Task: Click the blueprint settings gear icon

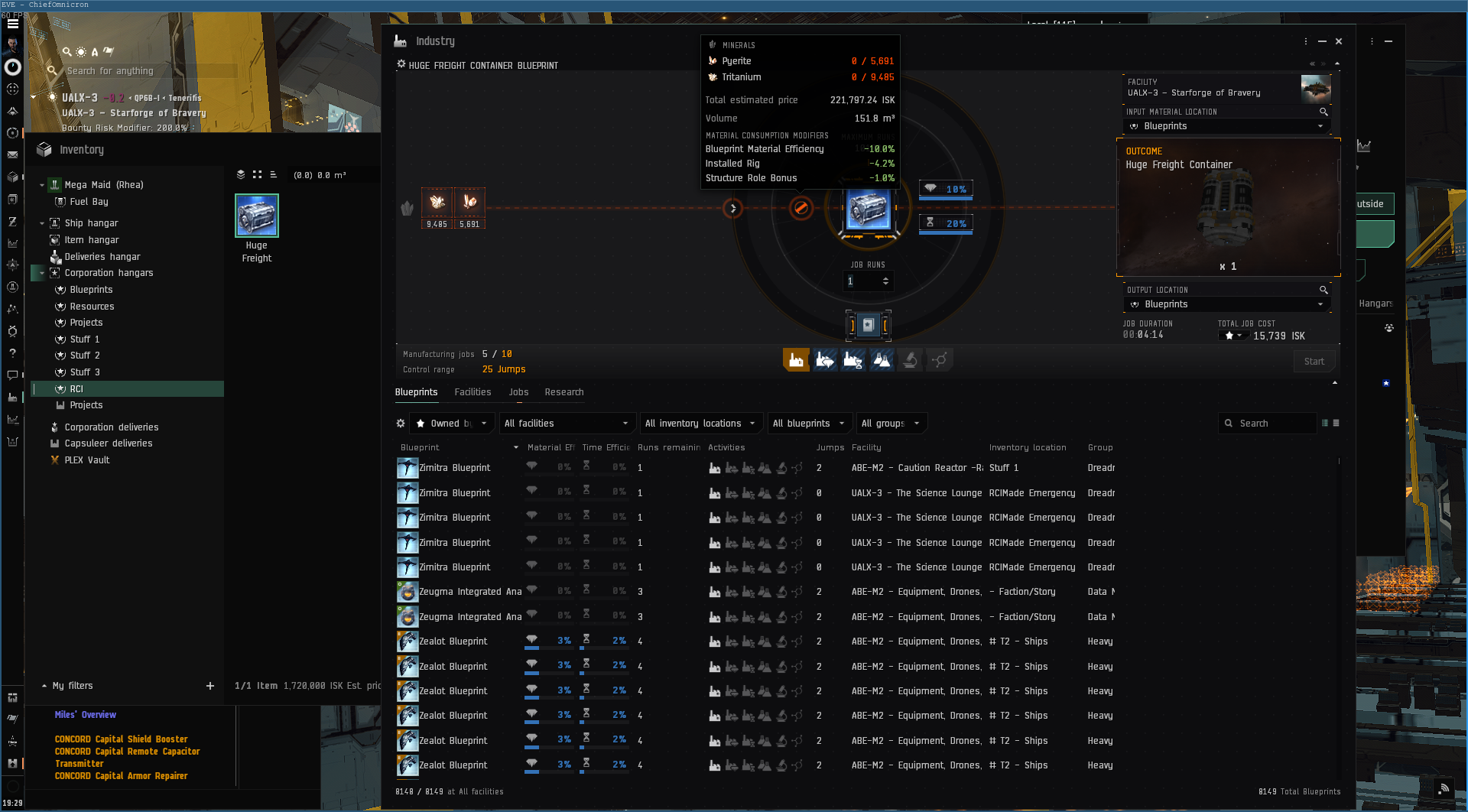Action: point(401,423)
